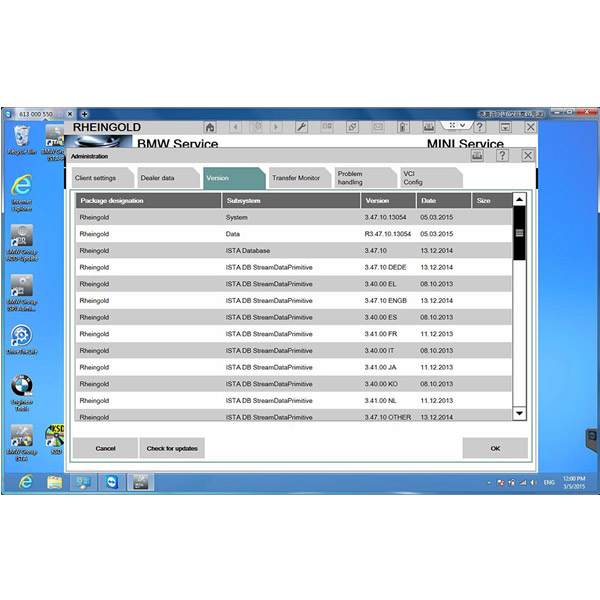Select the 3.41.00 FR version row
The height and width of the screenshot is (600, 600).
pos(293,334)
